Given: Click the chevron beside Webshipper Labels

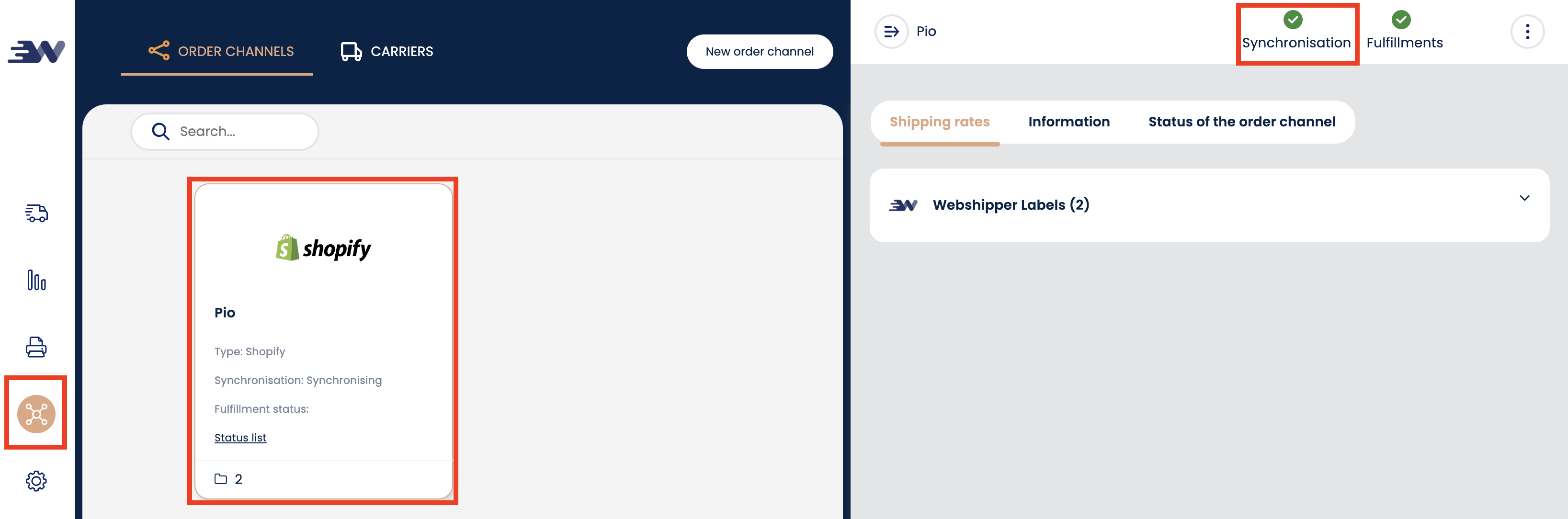Looking at the screenshot, I should coord(1524,198).
